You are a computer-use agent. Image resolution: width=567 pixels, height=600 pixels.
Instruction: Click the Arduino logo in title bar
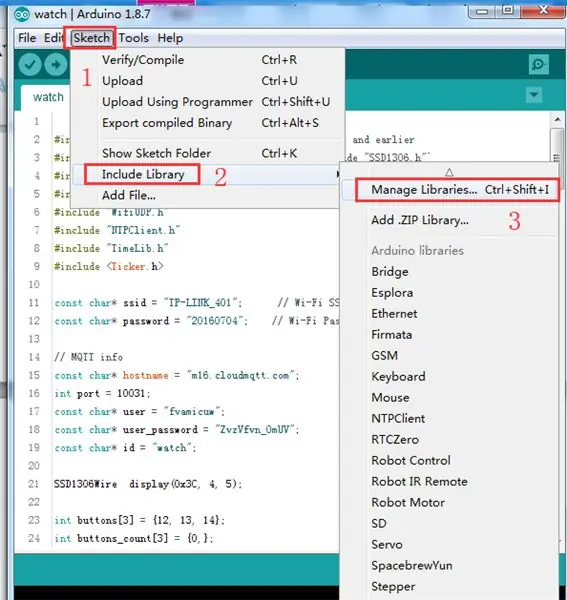pos(22,15)
